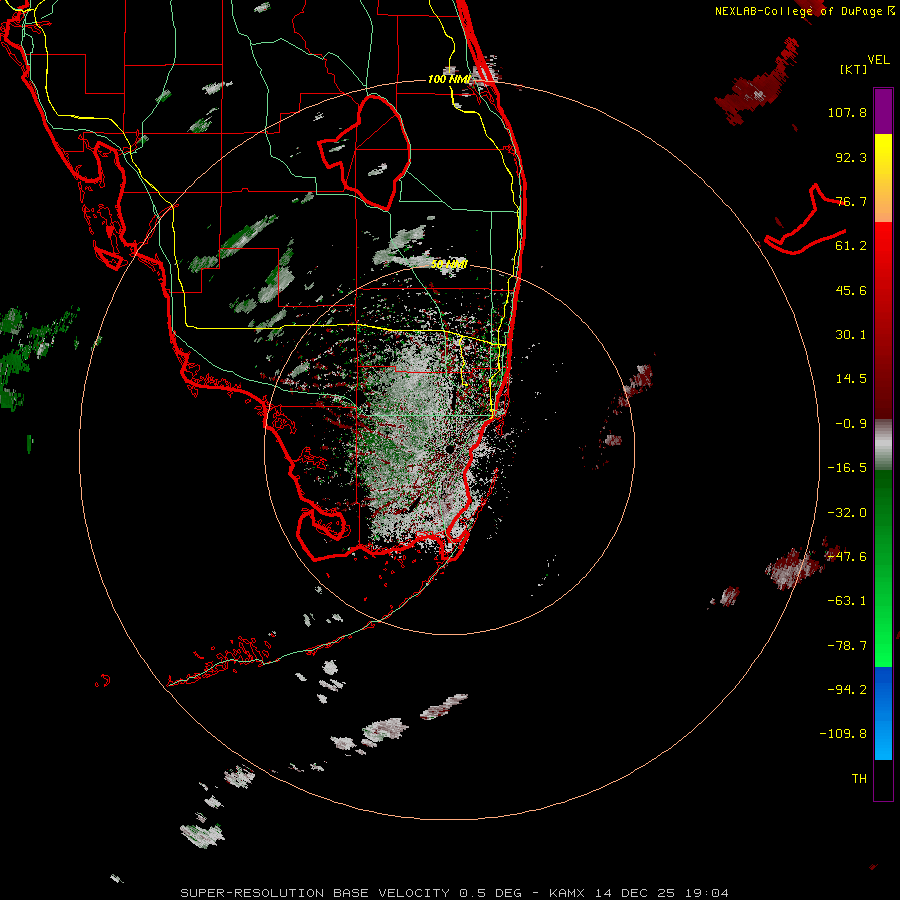Click the gray near-zero segment of color bar

coord(883,445)
